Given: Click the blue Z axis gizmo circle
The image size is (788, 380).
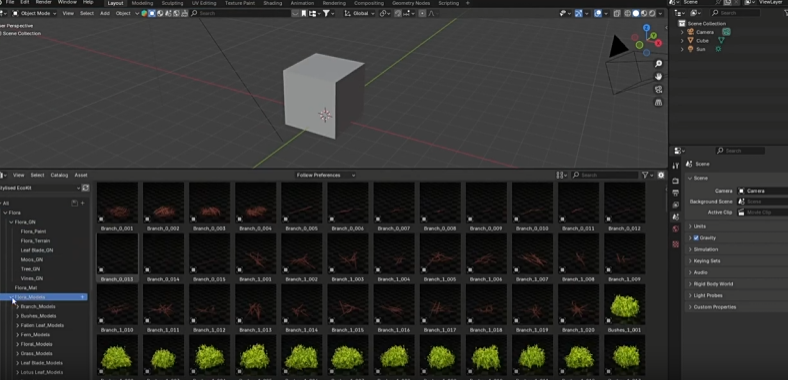Looking at the screenshot, I should click(646, 28).
